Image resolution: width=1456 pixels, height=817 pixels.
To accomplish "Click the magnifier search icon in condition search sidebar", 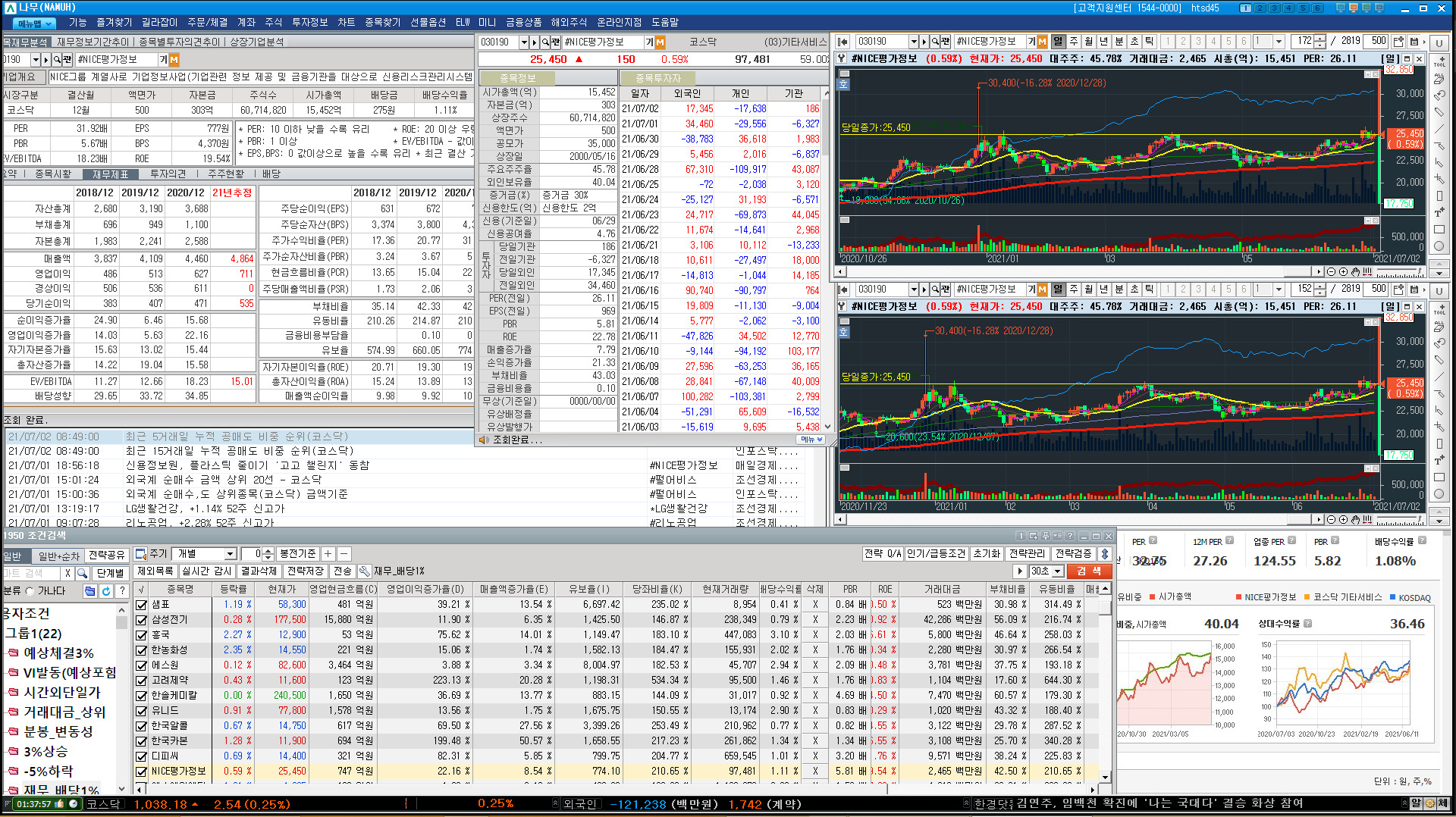I will pyautogui.click(x=83, y=573).
